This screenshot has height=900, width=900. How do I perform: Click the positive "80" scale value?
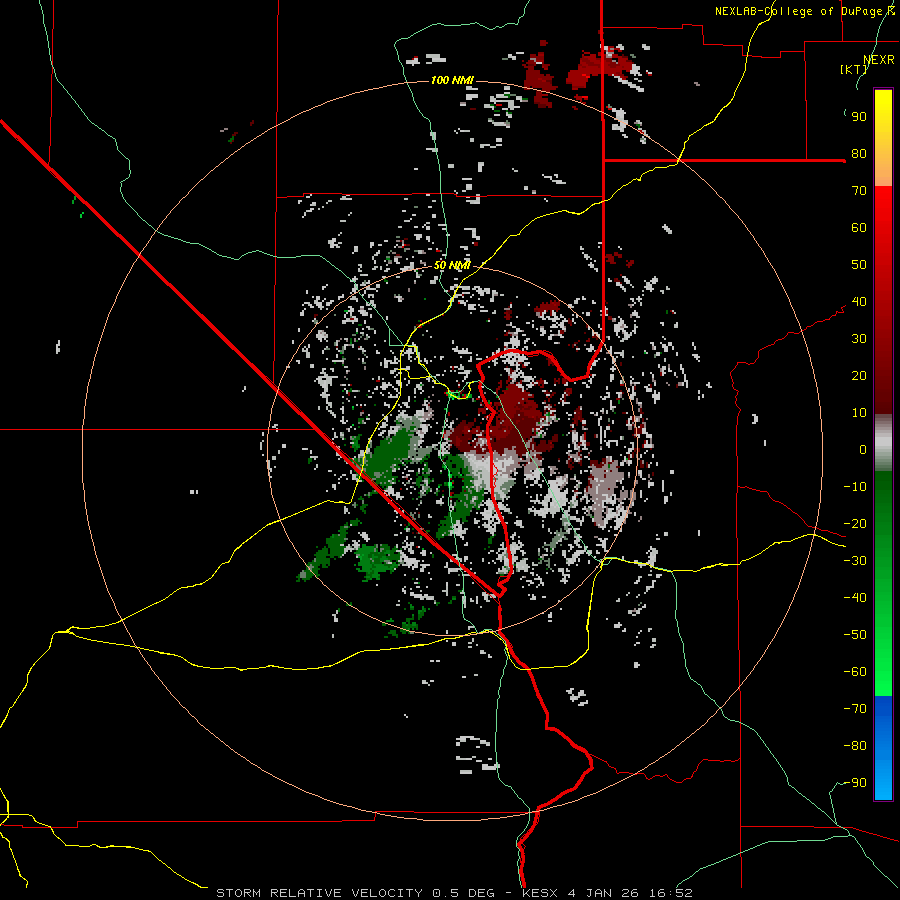click(859, 153)
